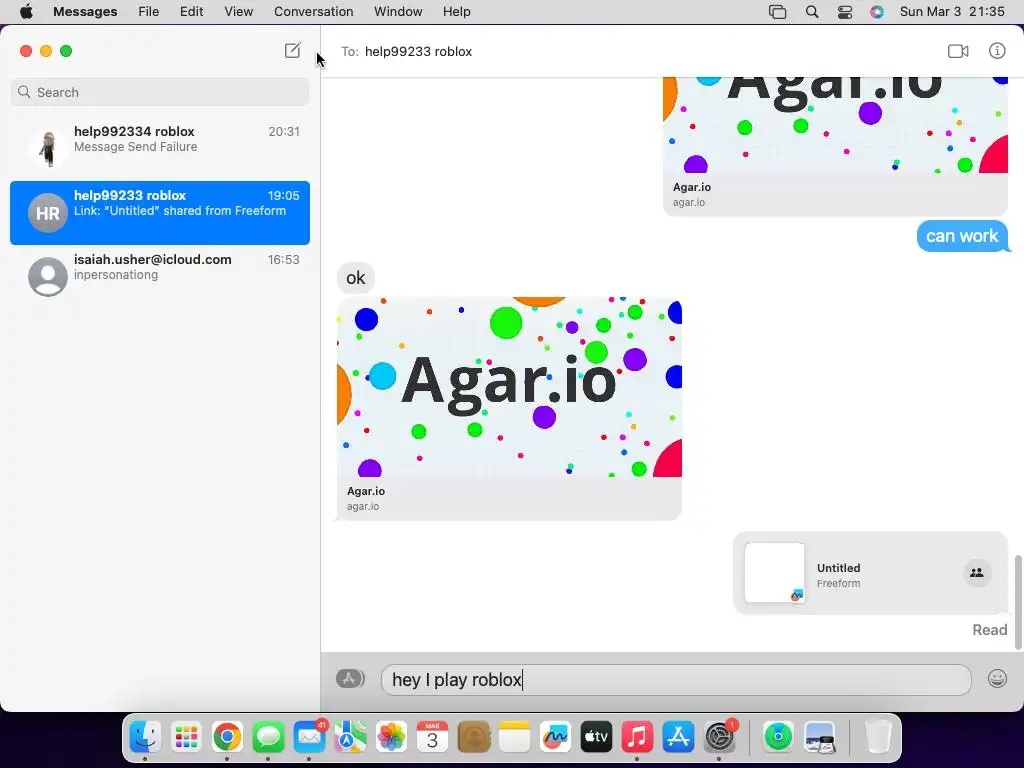Open System Settings from the Dock

click(720, 737)
